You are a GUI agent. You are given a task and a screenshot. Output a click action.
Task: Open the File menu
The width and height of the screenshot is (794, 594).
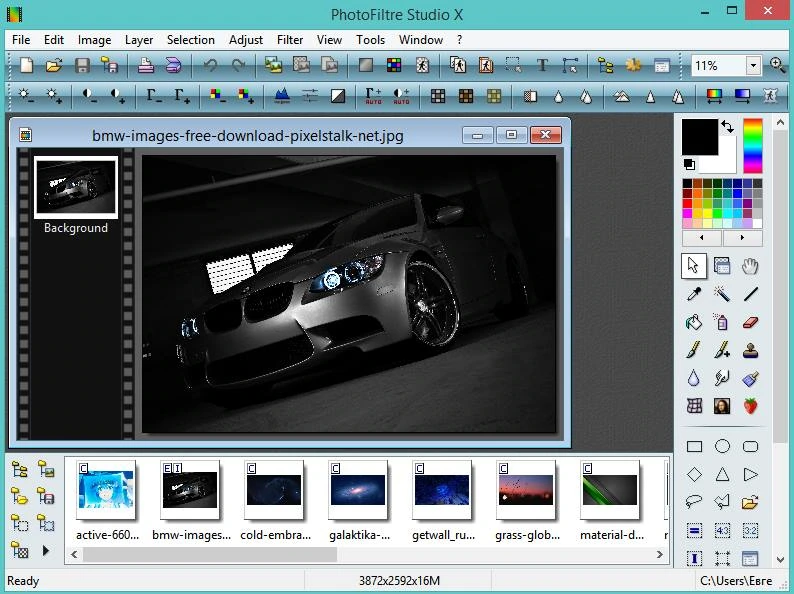(x=21, y=39)
